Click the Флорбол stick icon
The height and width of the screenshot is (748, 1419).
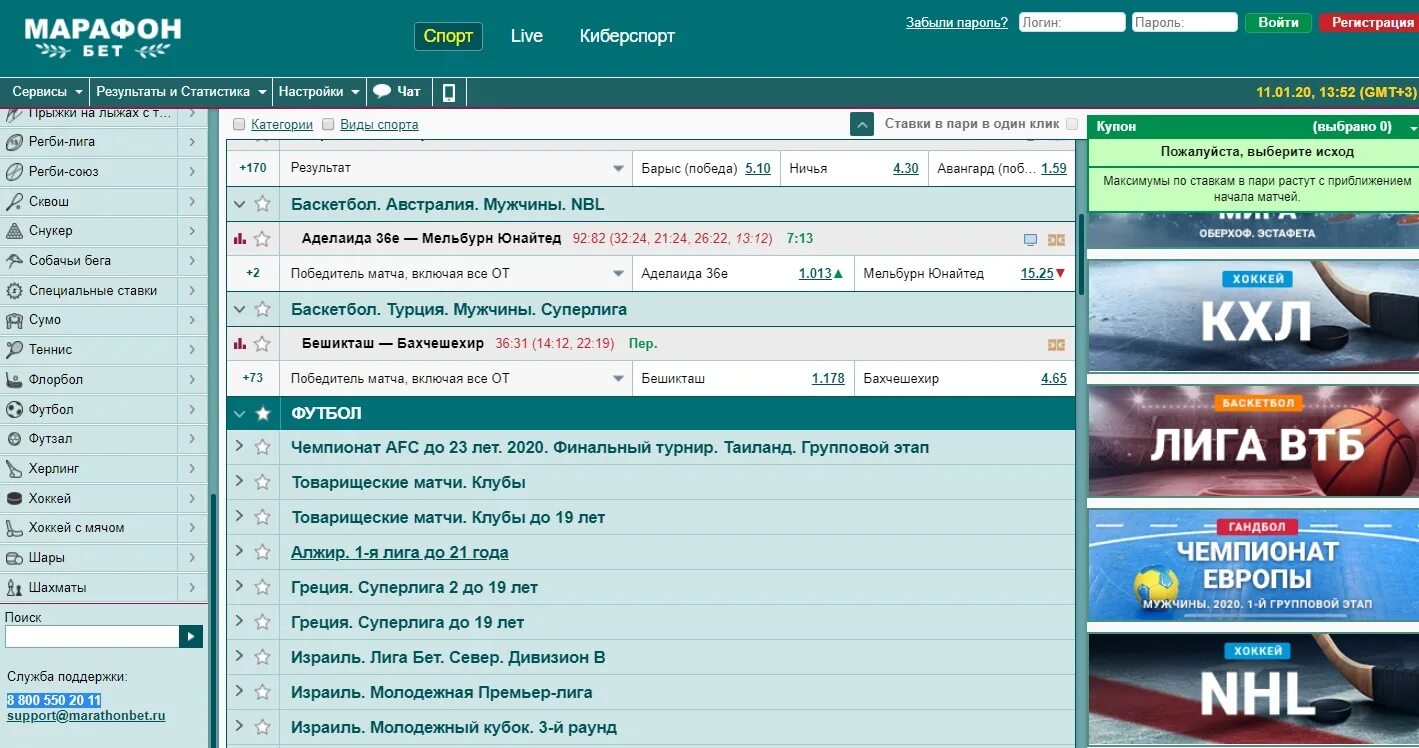point(14,380)
